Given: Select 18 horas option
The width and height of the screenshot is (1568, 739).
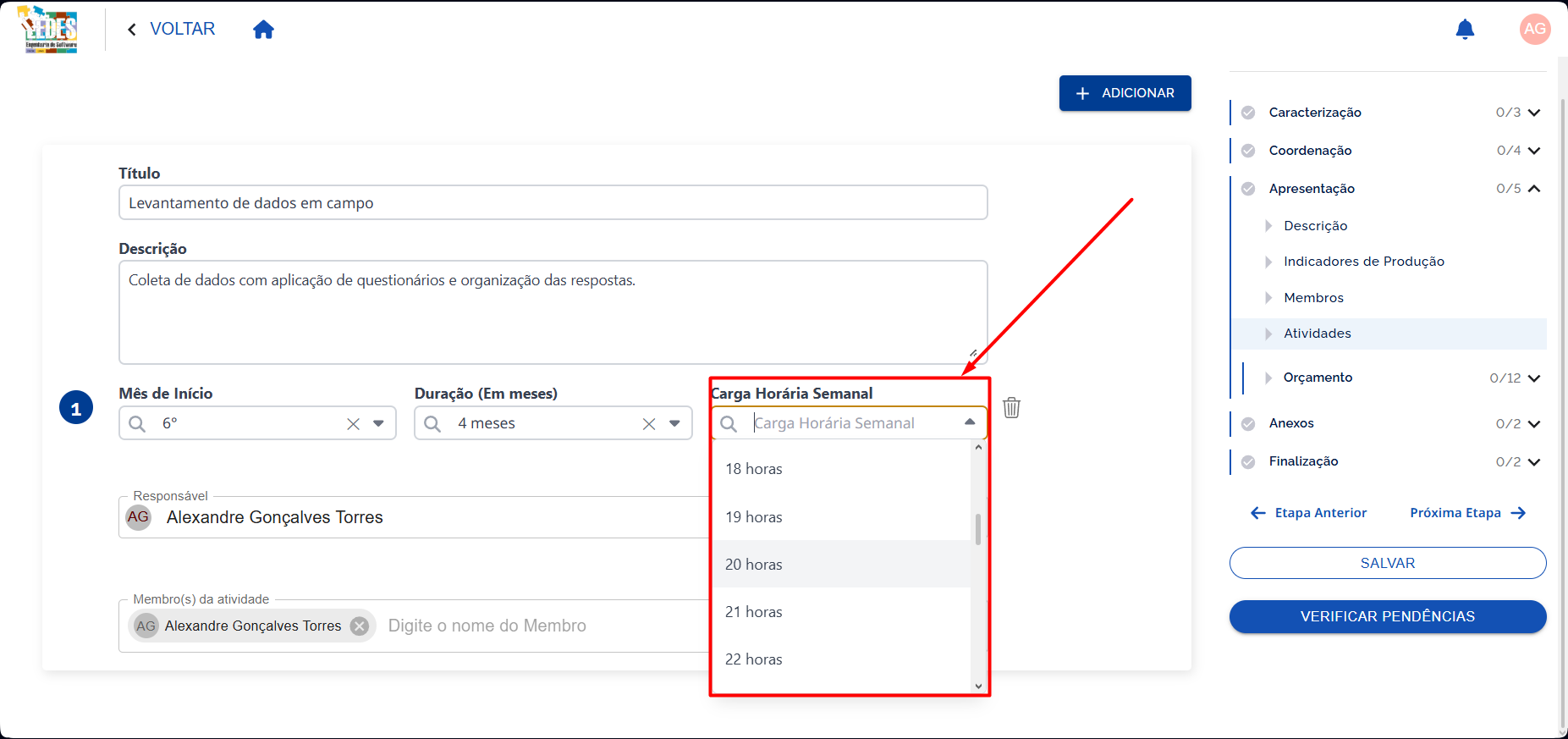Looking at the screenshot, I should pyautogui.click(x=842, y=469).
